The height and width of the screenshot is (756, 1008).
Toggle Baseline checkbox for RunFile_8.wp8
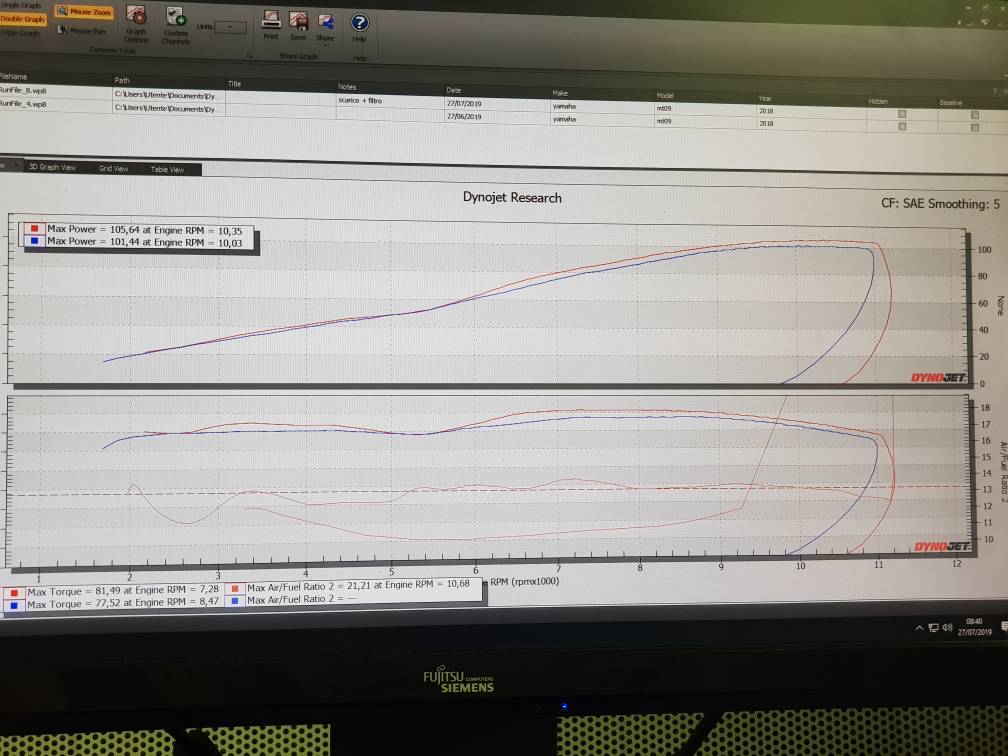coord(975,115)
